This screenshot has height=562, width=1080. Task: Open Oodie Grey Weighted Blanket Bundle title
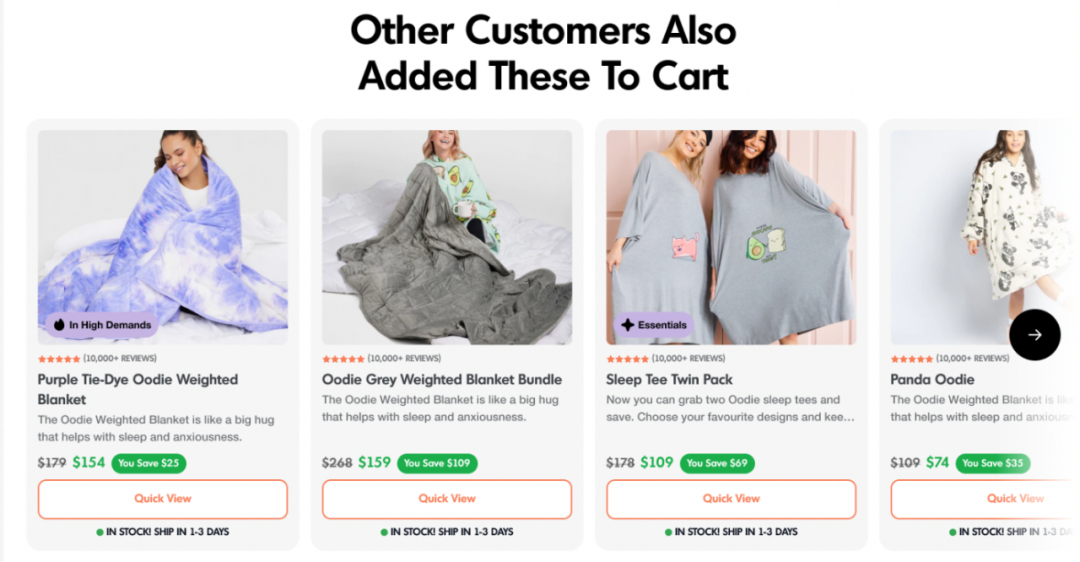442,379
